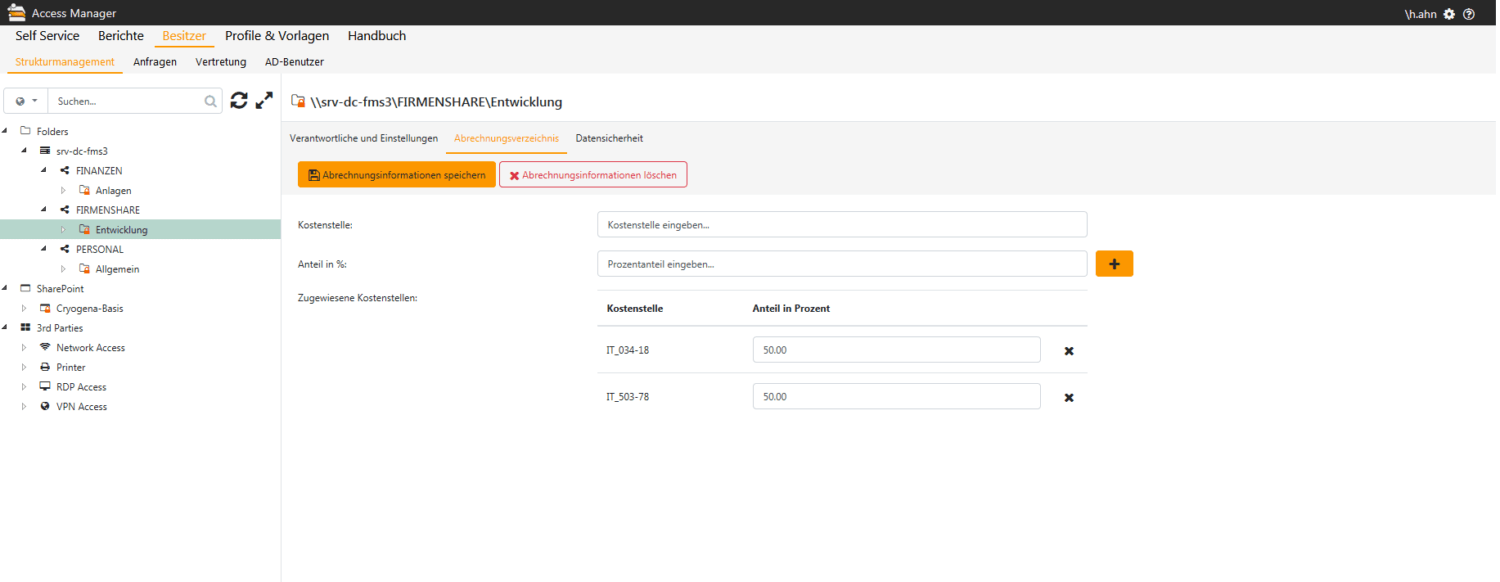Remove the IT_034-18 cost center entry
Screen dimensions: 1500x582
(x=1069, y=351)
